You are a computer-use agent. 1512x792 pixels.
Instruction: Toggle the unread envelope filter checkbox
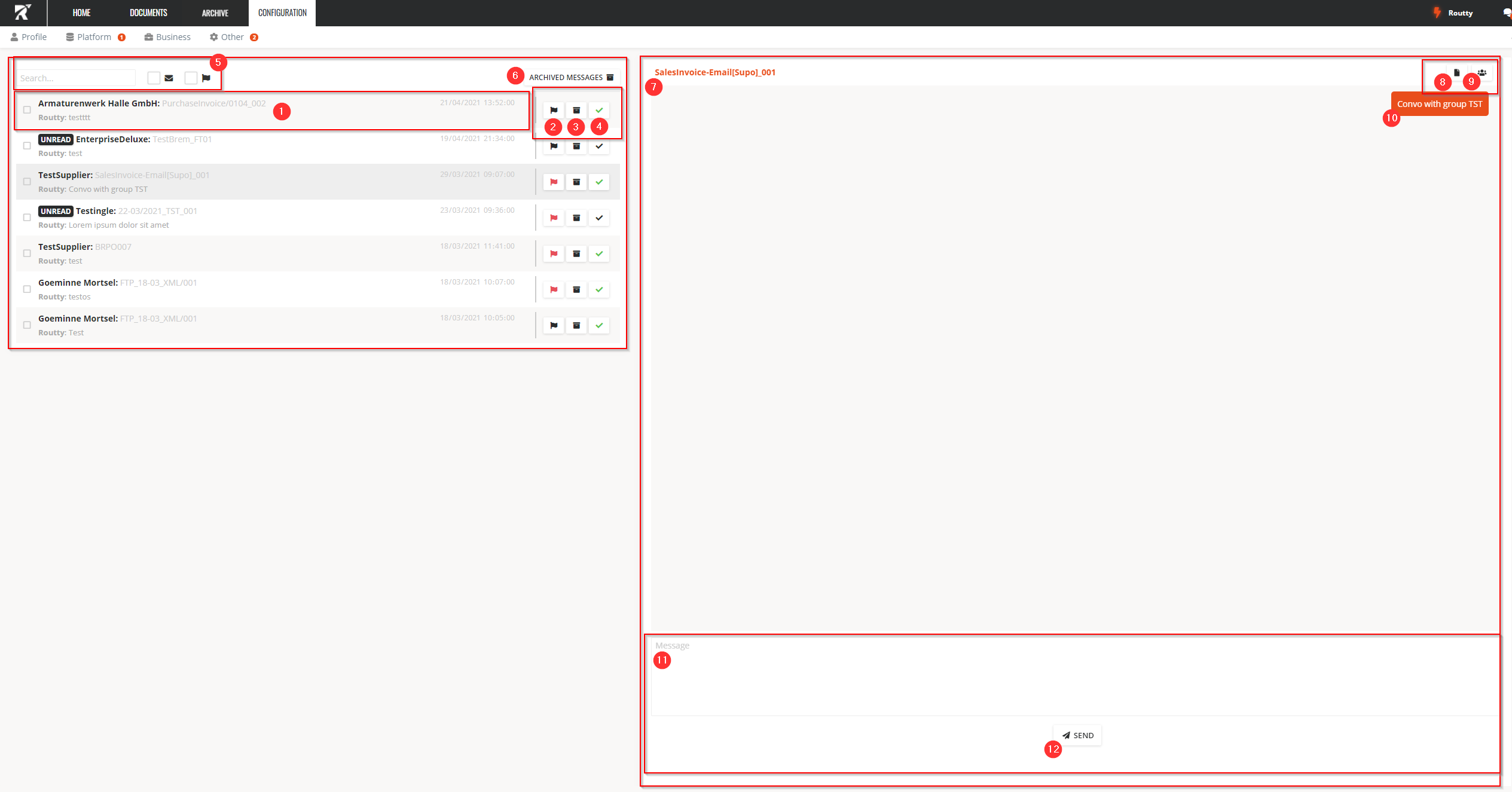(x=154, y=78)
